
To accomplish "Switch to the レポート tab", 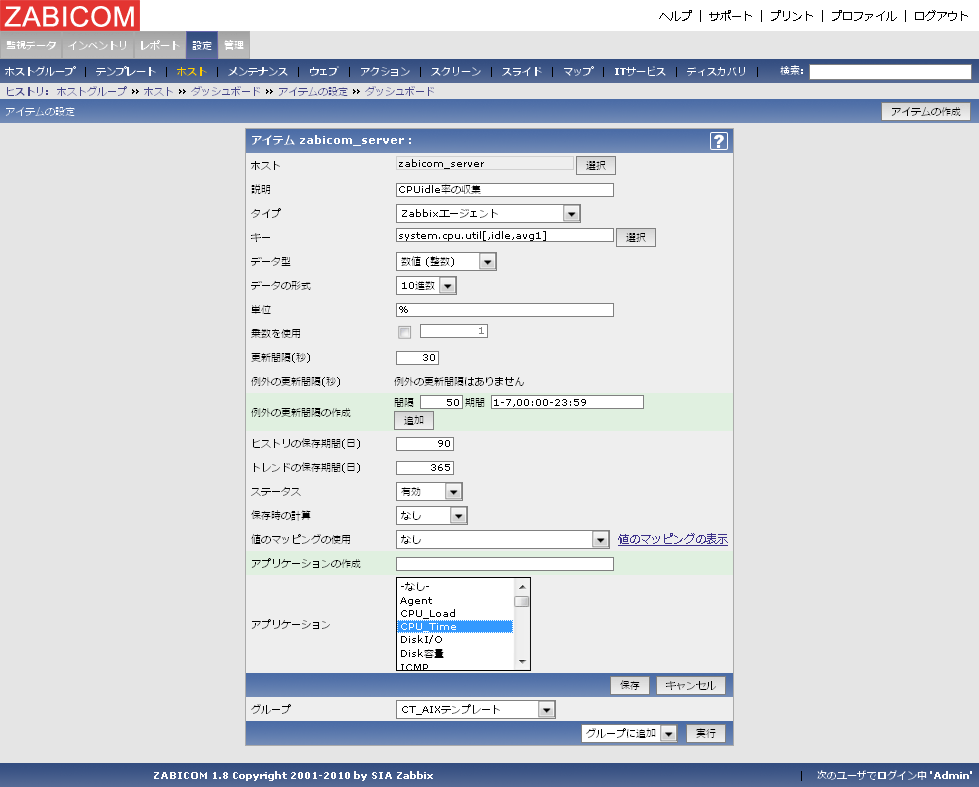I will point(160,46).
